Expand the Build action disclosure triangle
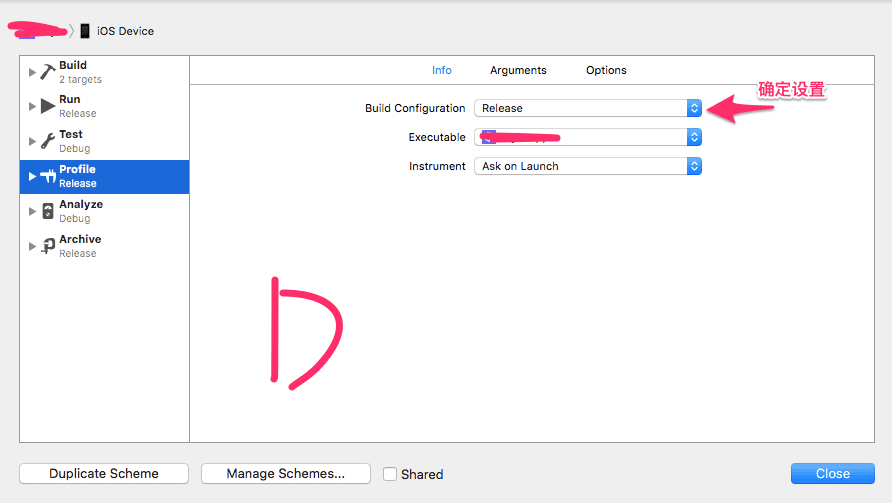The height and width of the screenshot is (503, 892). (x=32, y=72)
